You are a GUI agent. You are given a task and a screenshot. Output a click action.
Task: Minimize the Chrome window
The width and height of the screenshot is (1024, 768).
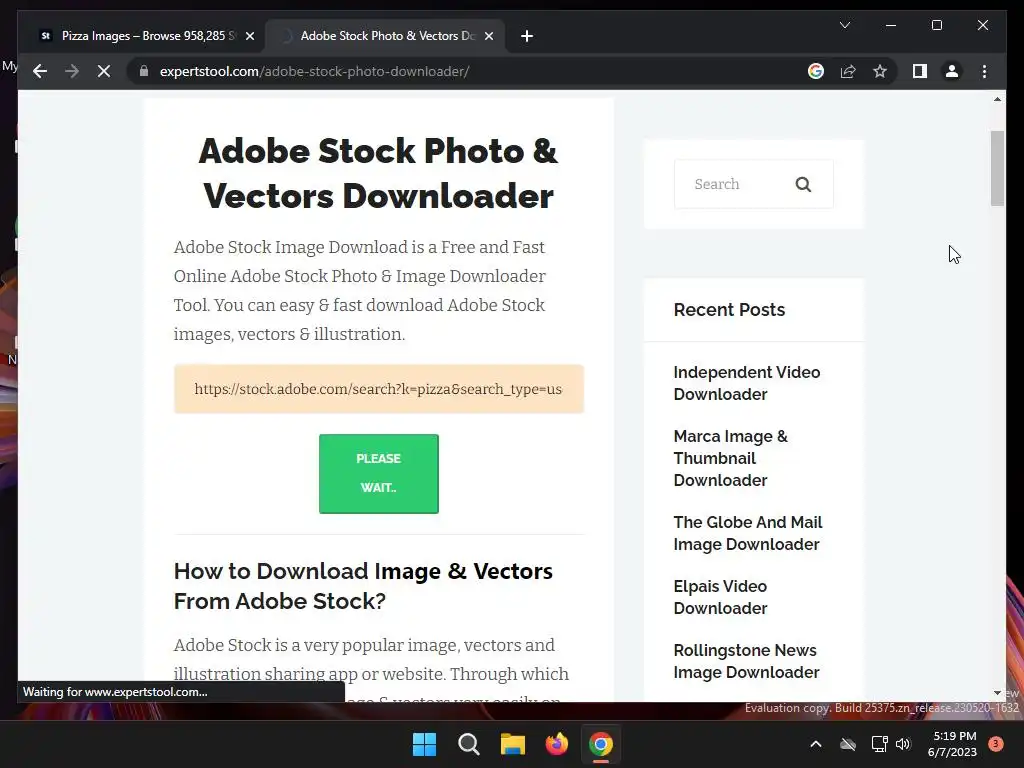tap(891, 25)
